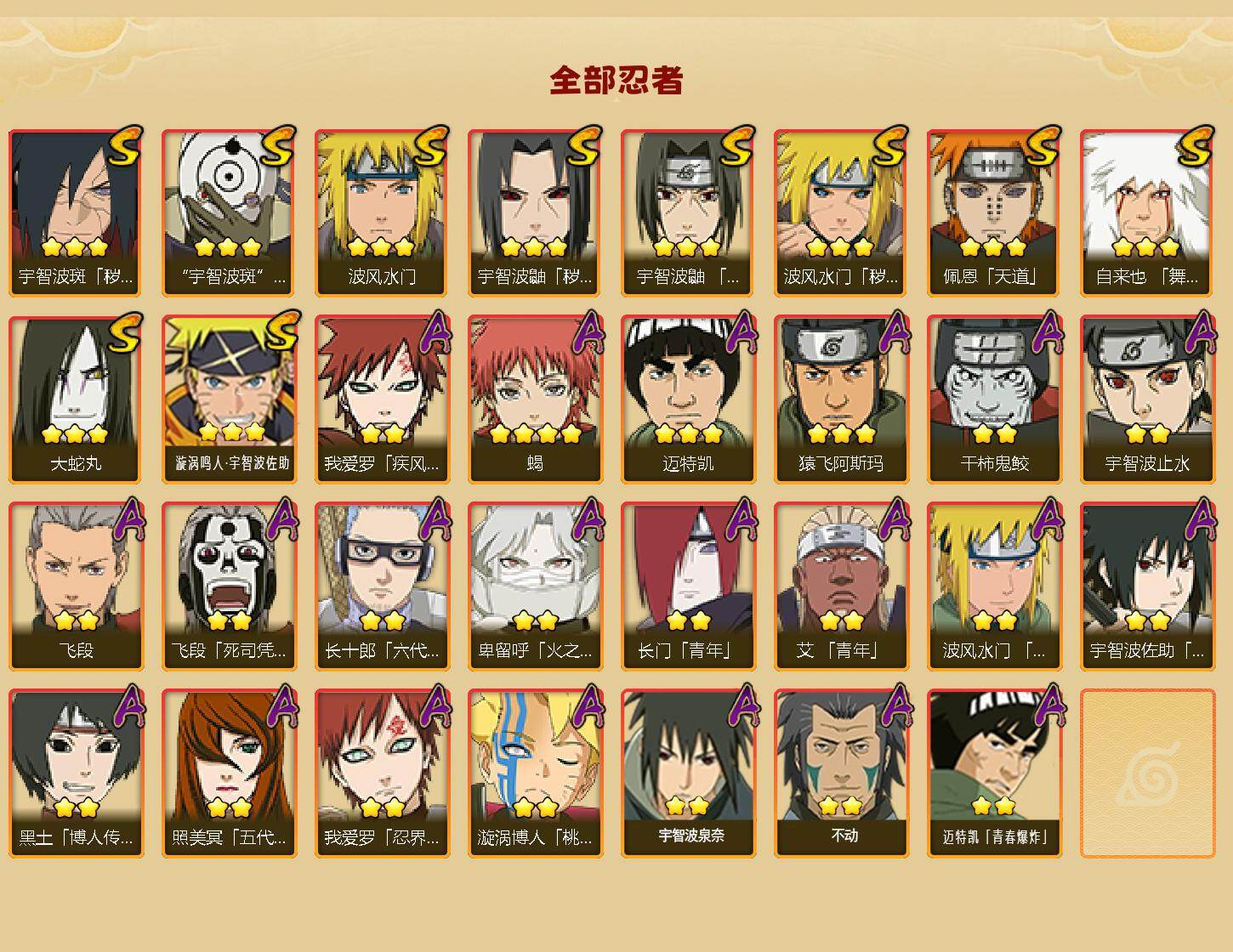1233x952 pixels.
Task: Select the 漩涡鸣人·宇智波佐助 combo card
Action: 230,399
